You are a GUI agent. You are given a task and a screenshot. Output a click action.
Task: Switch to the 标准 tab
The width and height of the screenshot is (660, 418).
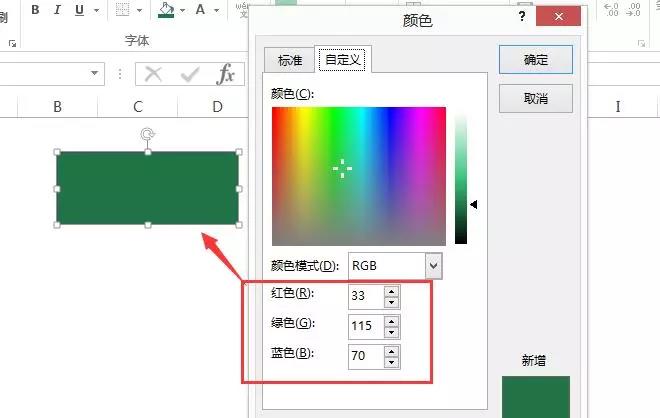tap(290, 60)
